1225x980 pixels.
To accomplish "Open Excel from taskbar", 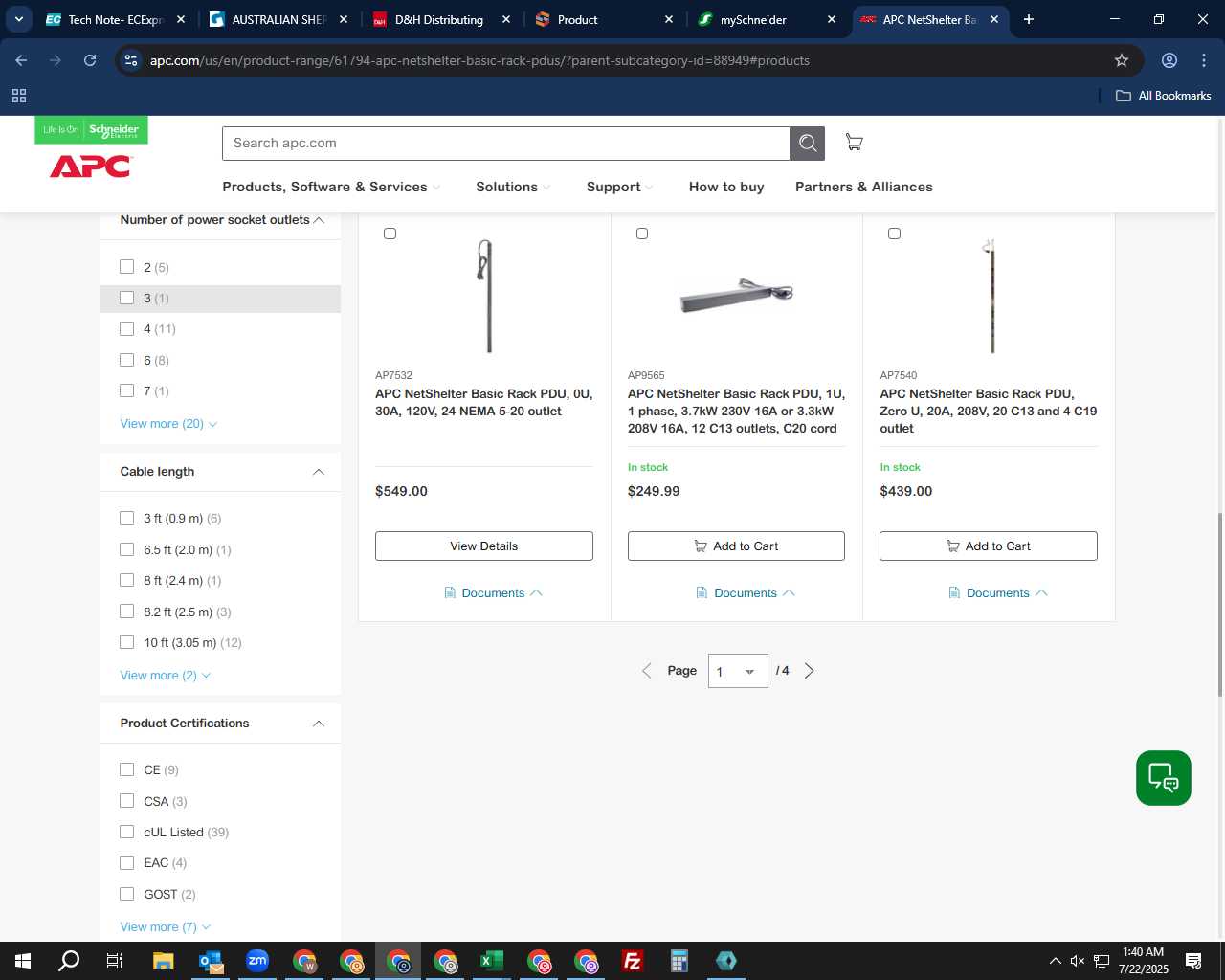I will point(492,961).
